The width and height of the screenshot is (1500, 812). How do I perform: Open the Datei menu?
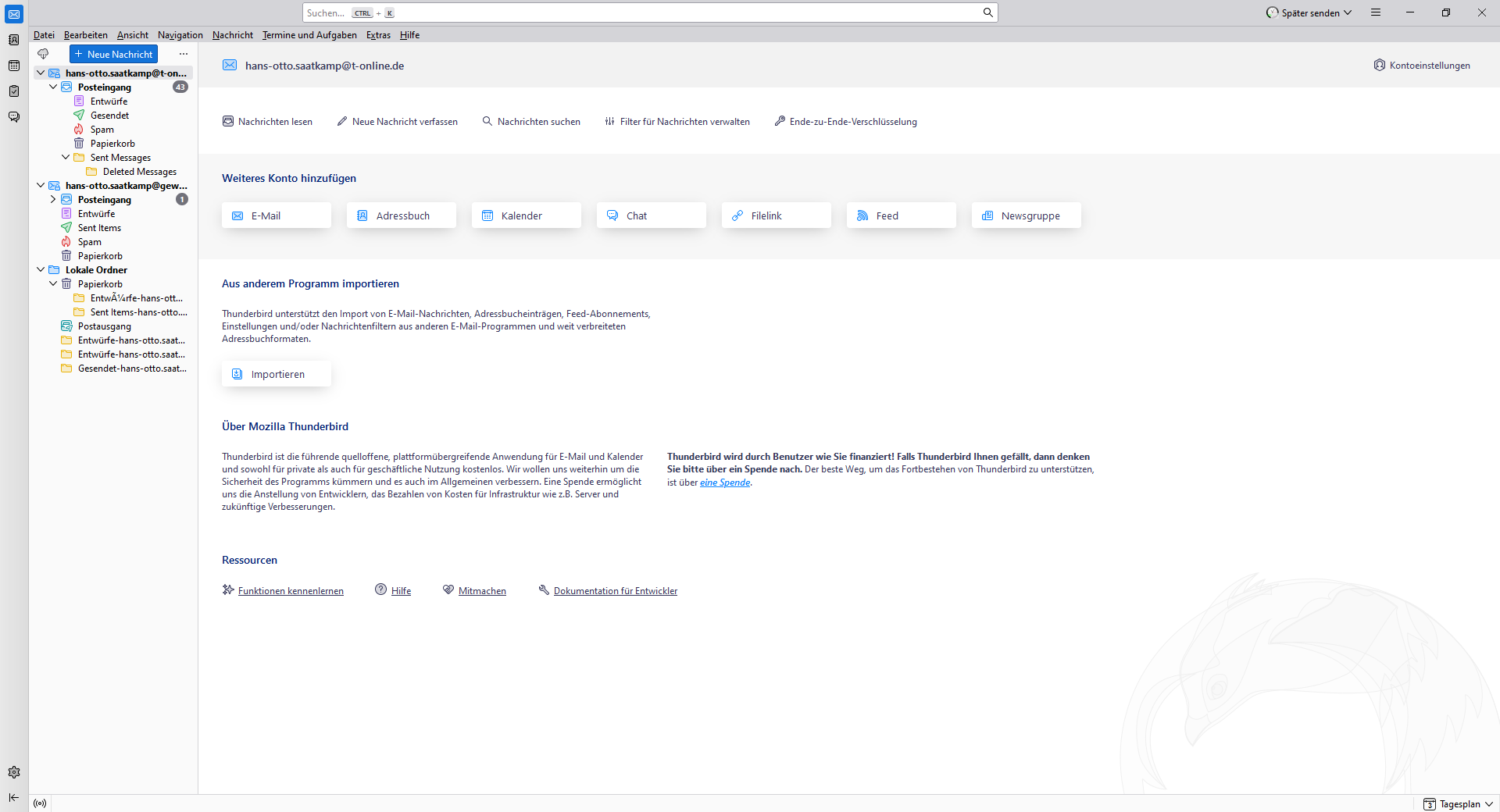(x=44, y=35)
